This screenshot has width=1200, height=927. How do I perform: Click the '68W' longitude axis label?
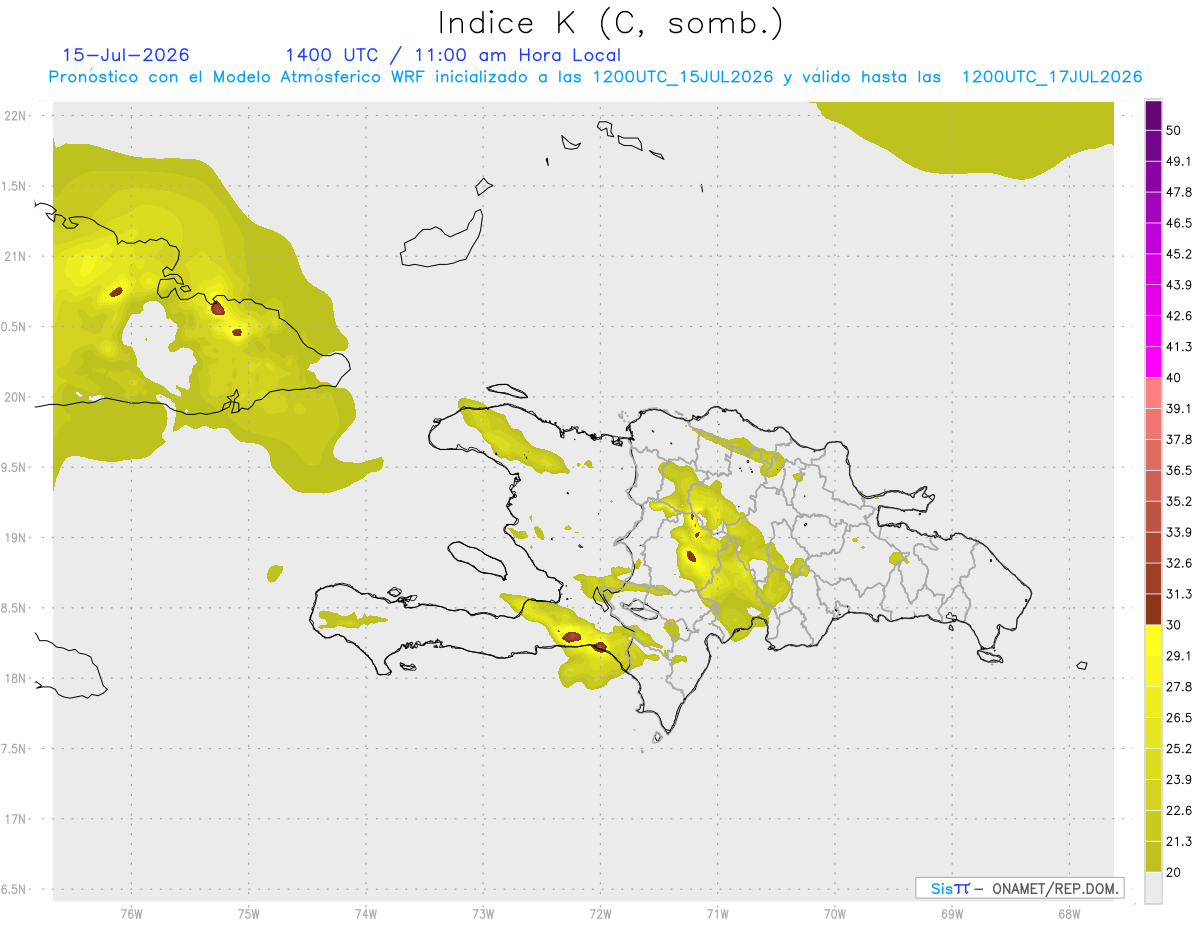(1069, 914)
